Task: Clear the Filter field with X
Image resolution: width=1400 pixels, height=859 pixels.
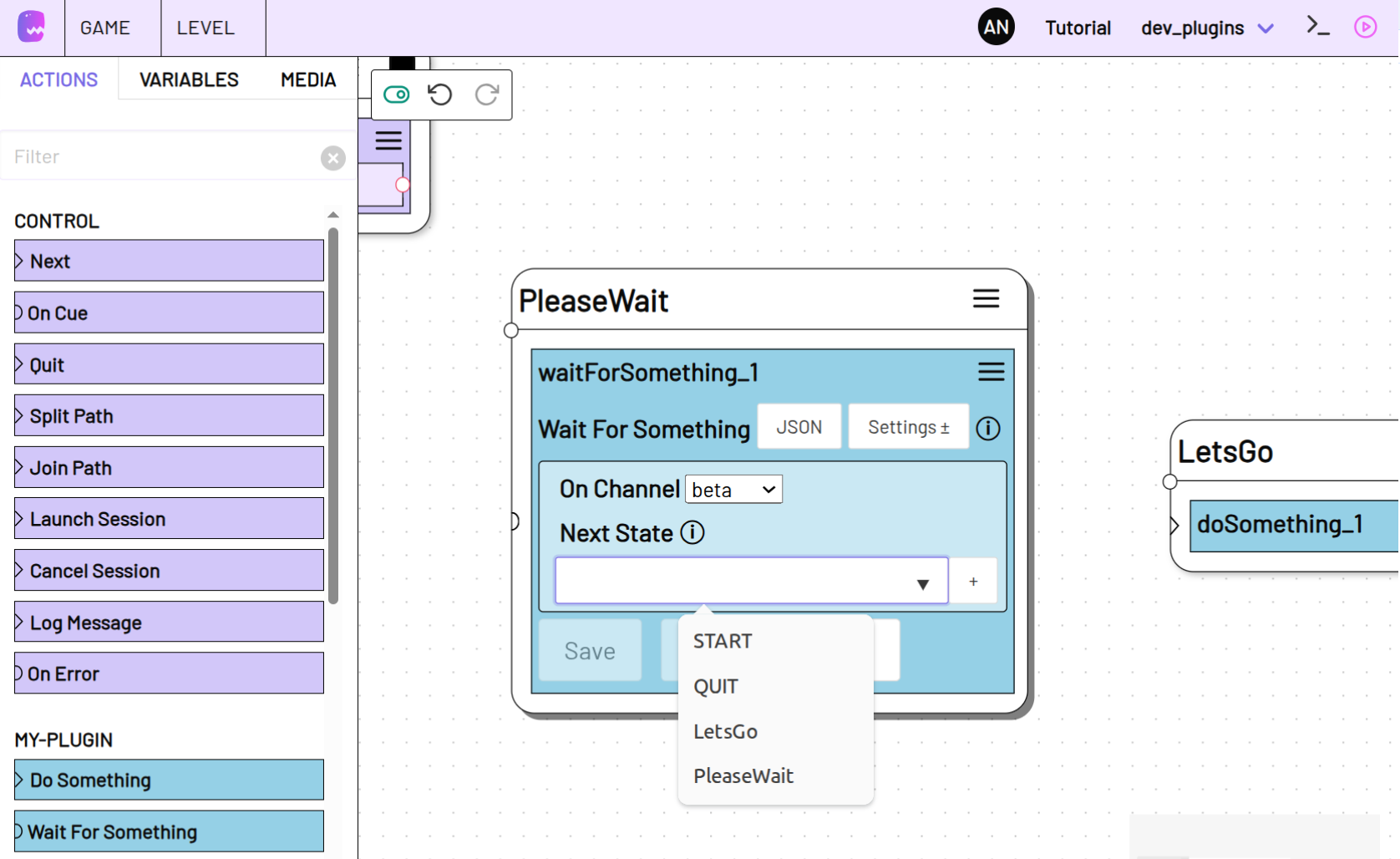Action: click(332, 158)
